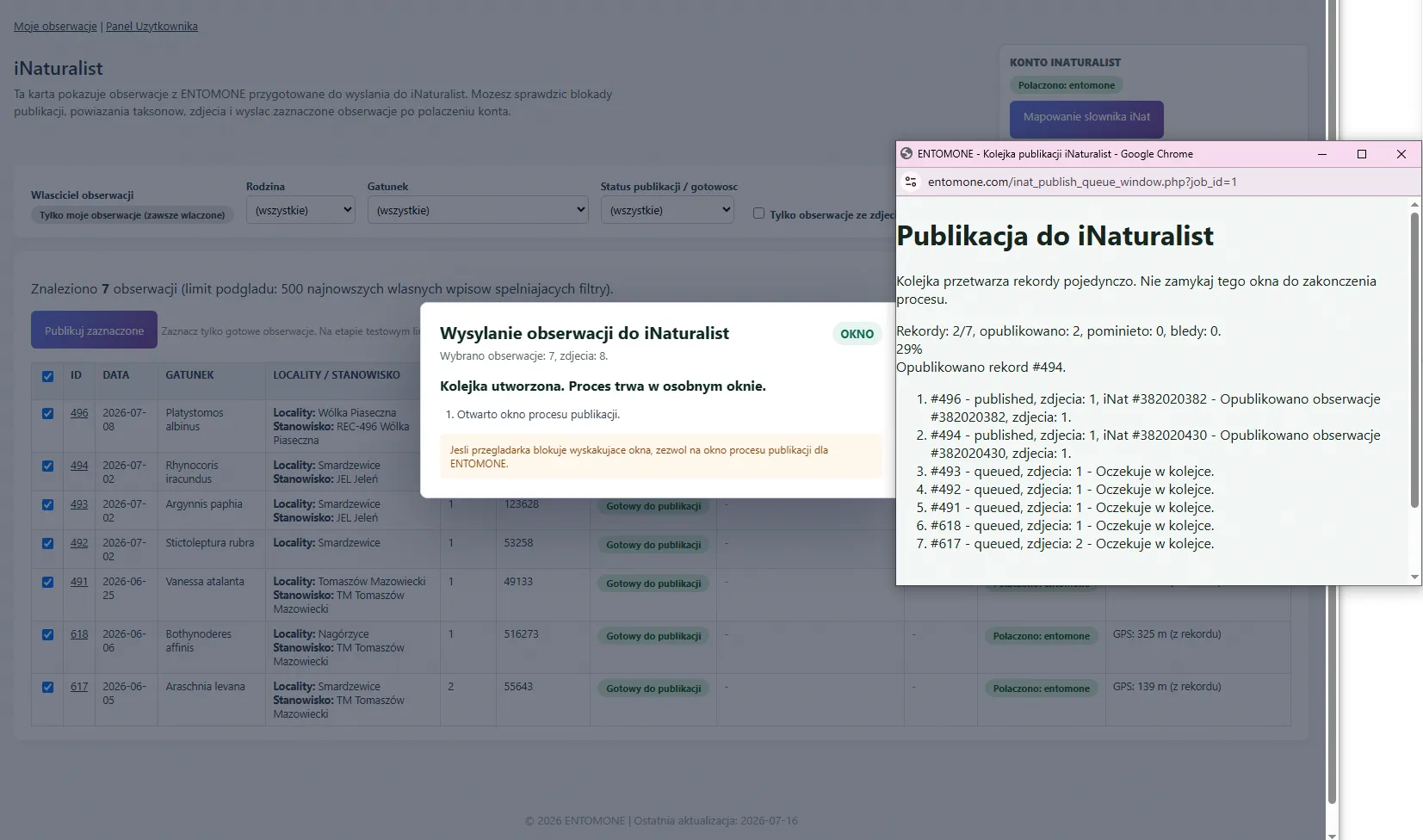Image resolution: width=1423 pixels, height=840 pixels.
Task: Click species name 'Stictoleptura rubra'
Action: [x=210, y=543]
